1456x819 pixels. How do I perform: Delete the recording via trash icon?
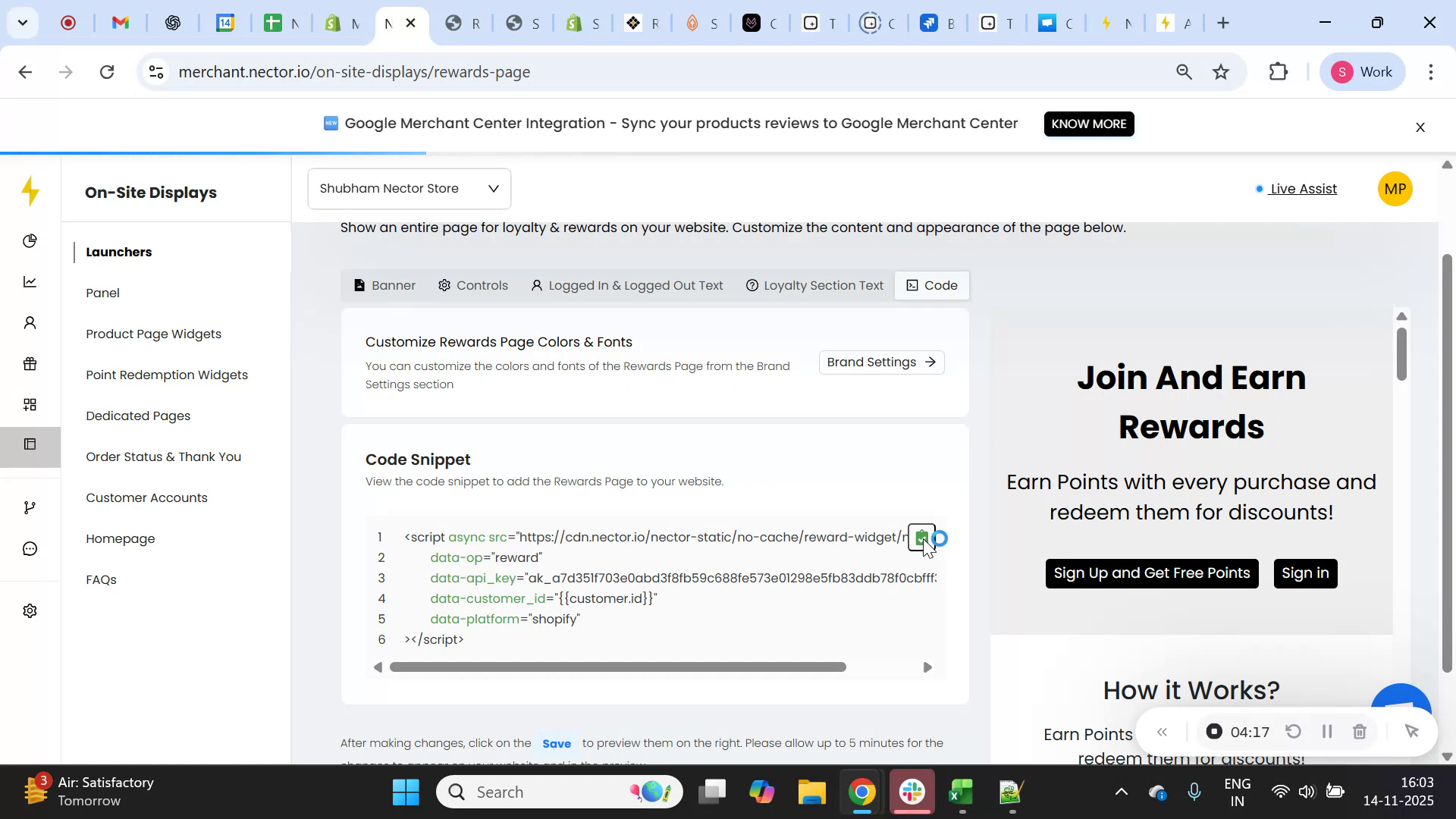[x=1359, y=731]
